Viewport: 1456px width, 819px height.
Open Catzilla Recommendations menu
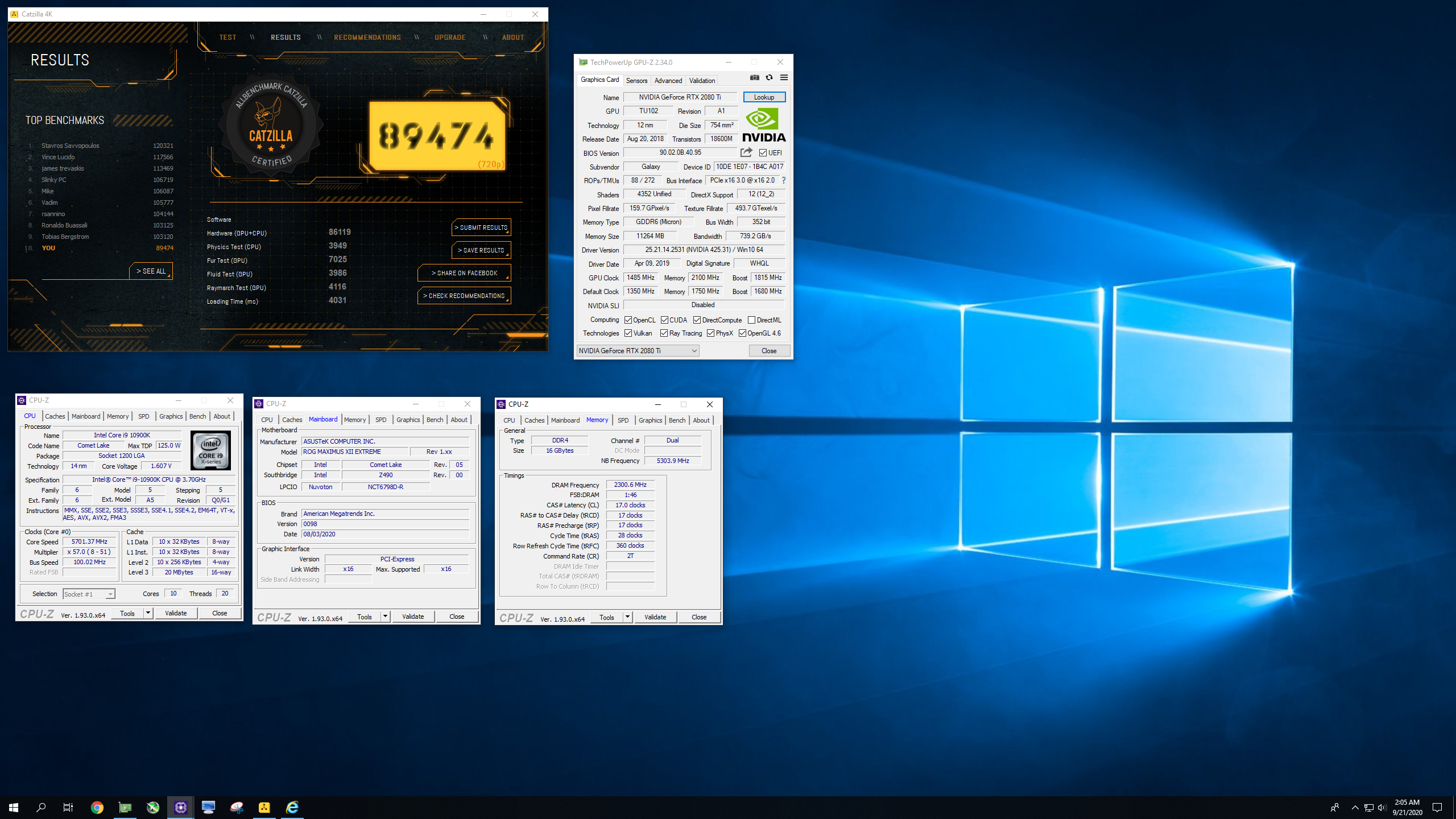click(367, 38)
